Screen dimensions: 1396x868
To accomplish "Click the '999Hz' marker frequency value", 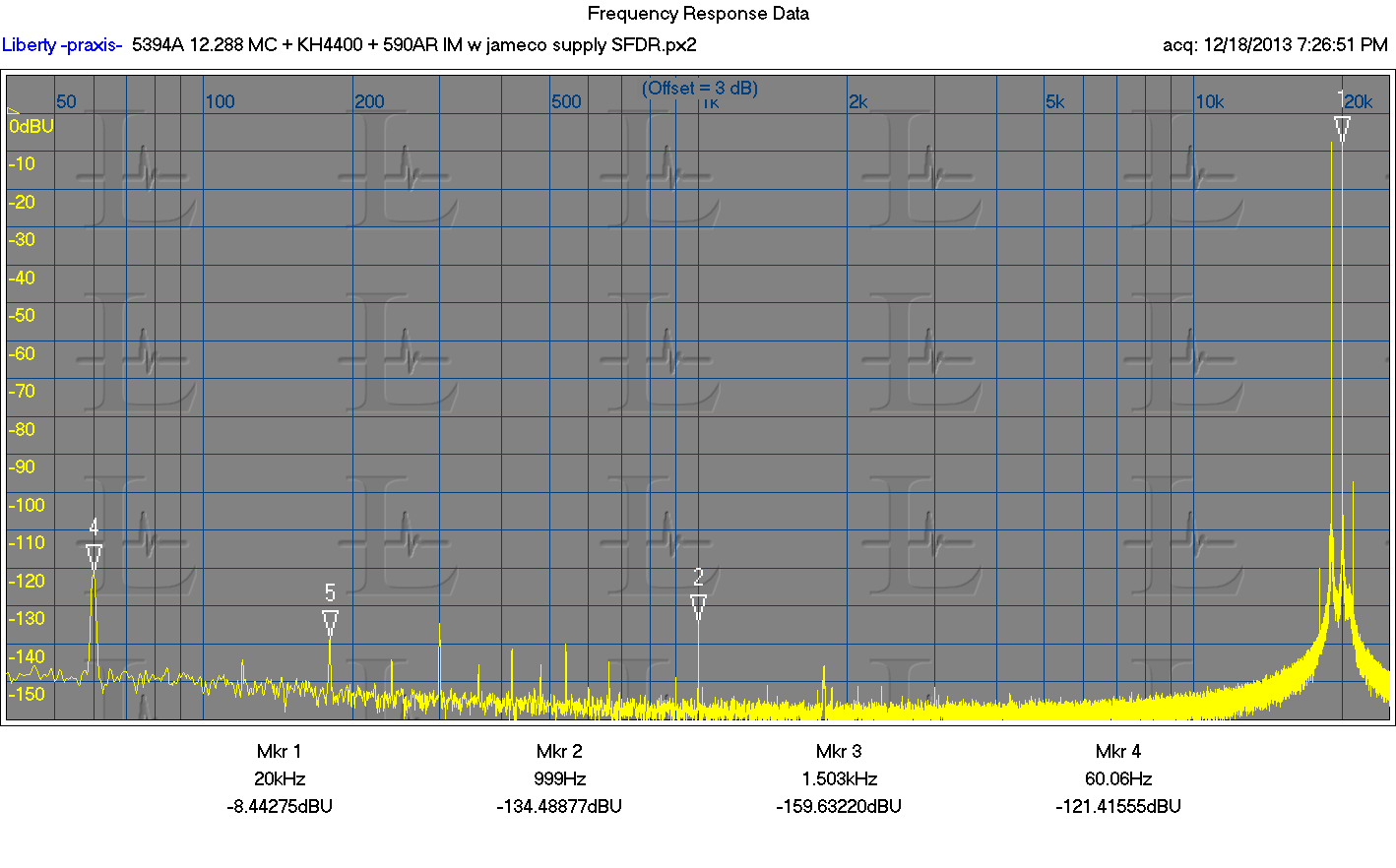I will click(560, 779).
